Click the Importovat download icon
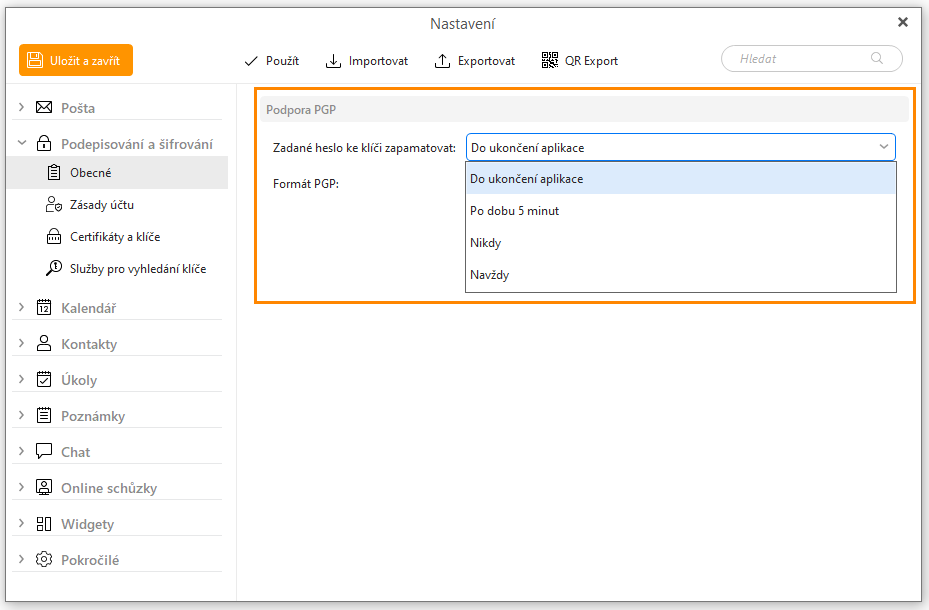 pyautogui.click(x=333, y=61)
